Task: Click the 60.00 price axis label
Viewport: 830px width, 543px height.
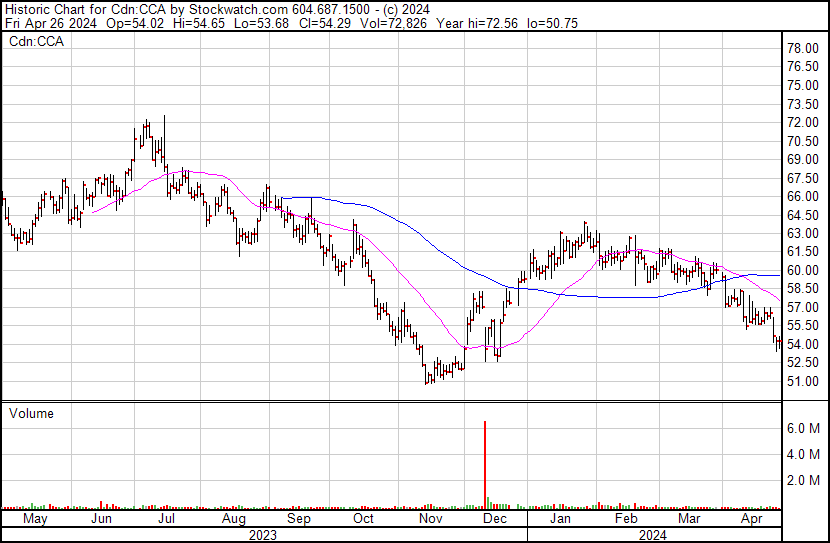Action: (803, 270)
